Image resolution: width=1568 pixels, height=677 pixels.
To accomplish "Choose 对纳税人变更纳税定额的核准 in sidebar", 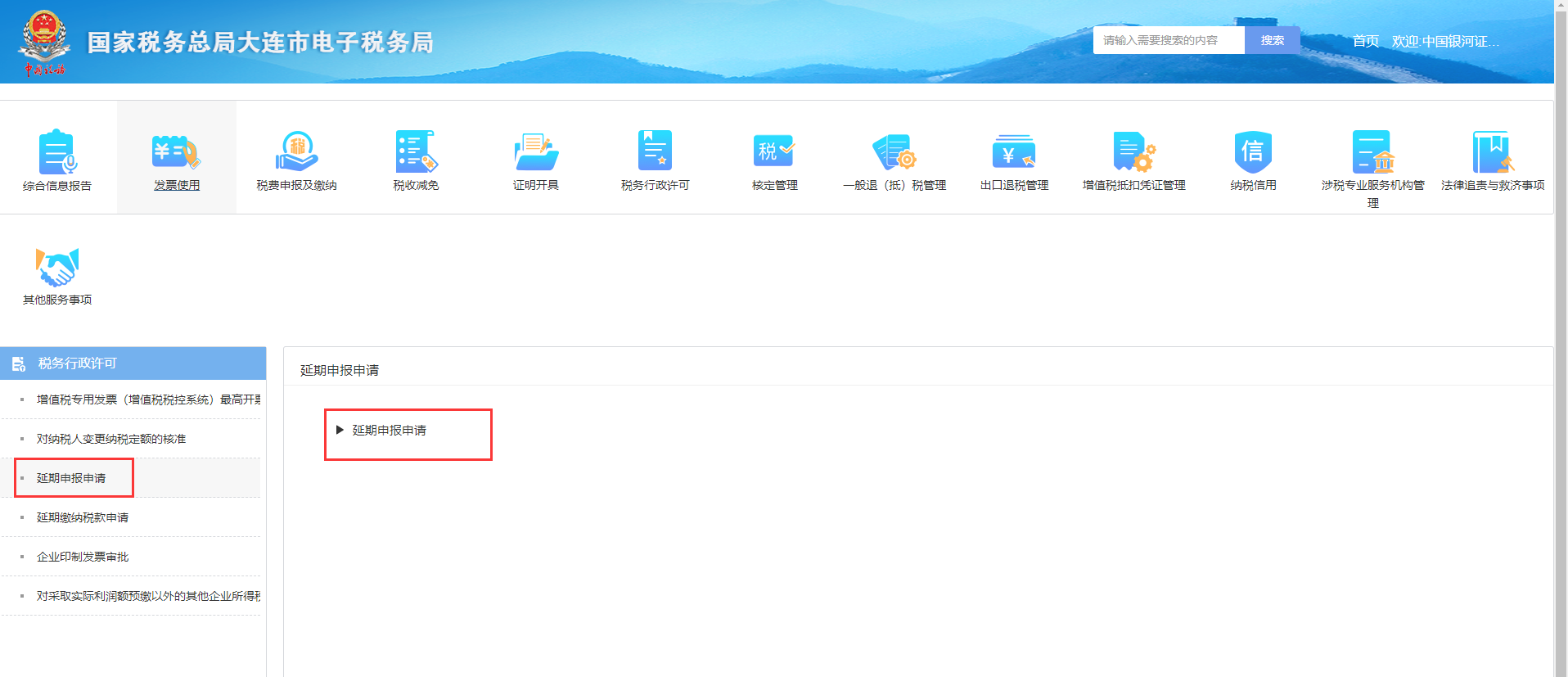I will pos(111,439).
